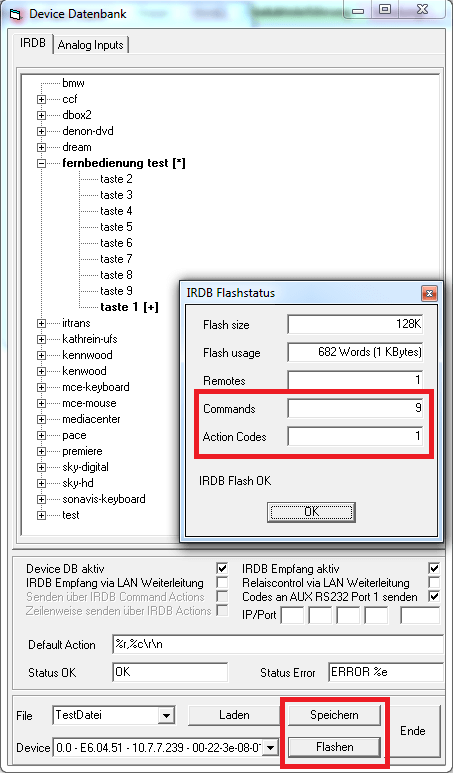Edit the Default Action field

(278, 644)
